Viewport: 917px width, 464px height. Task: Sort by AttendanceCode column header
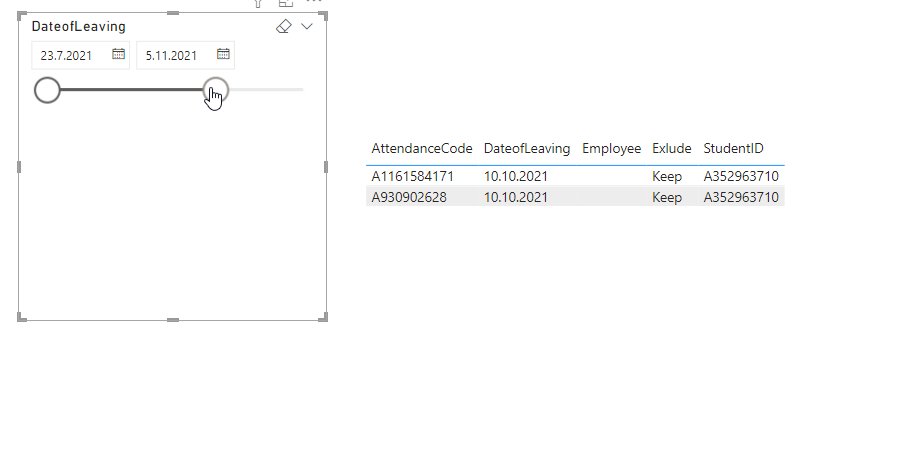point(422,149)
